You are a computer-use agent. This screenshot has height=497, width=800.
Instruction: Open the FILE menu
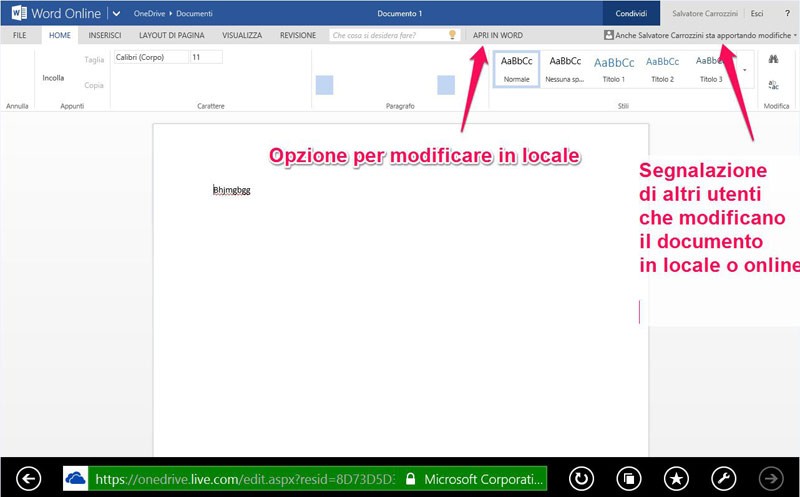pos(19,35)
